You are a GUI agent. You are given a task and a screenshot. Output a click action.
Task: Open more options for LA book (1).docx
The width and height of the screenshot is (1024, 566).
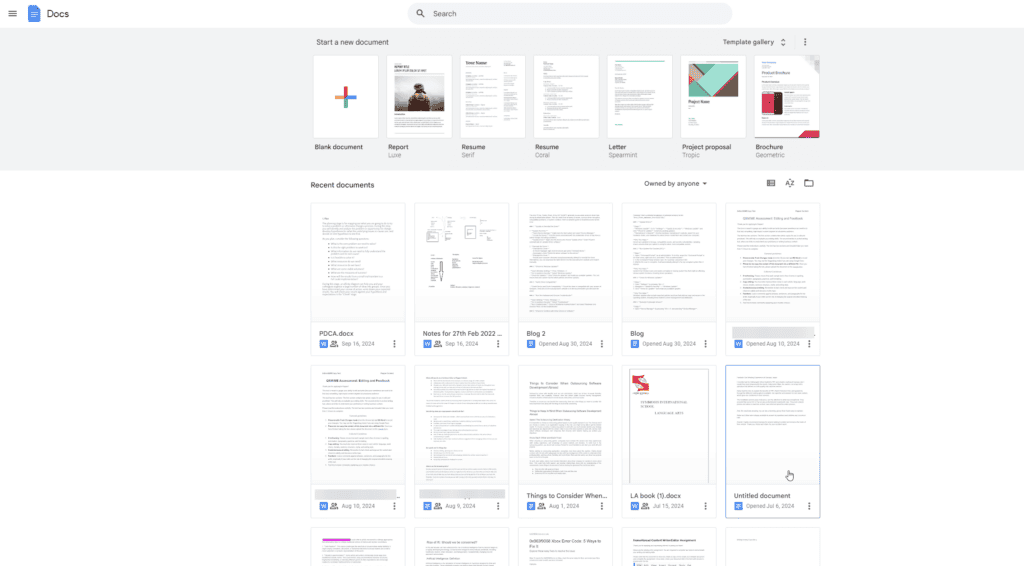coord(705,506)
